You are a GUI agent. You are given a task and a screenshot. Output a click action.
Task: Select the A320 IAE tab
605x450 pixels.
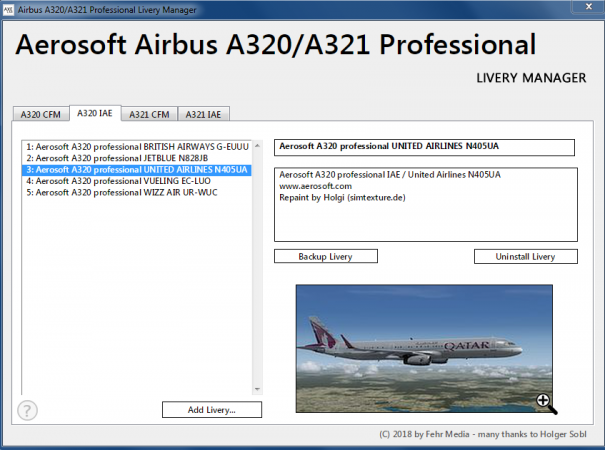tap(95, 113)
